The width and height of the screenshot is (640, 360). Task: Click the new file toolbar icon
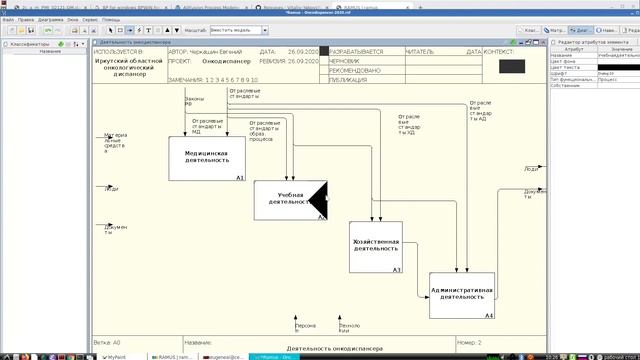[x=12, y=30]
